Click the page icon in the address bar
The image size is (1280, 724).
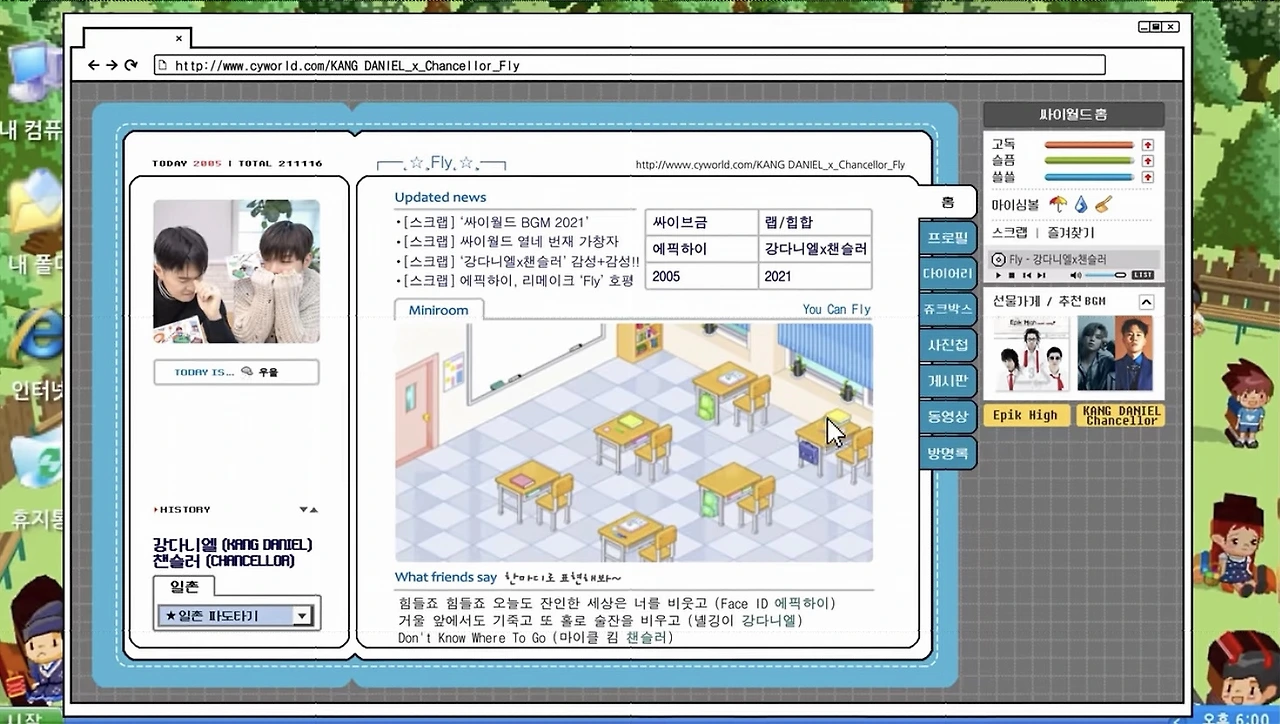pyautogui.click(x=162, y=66)
